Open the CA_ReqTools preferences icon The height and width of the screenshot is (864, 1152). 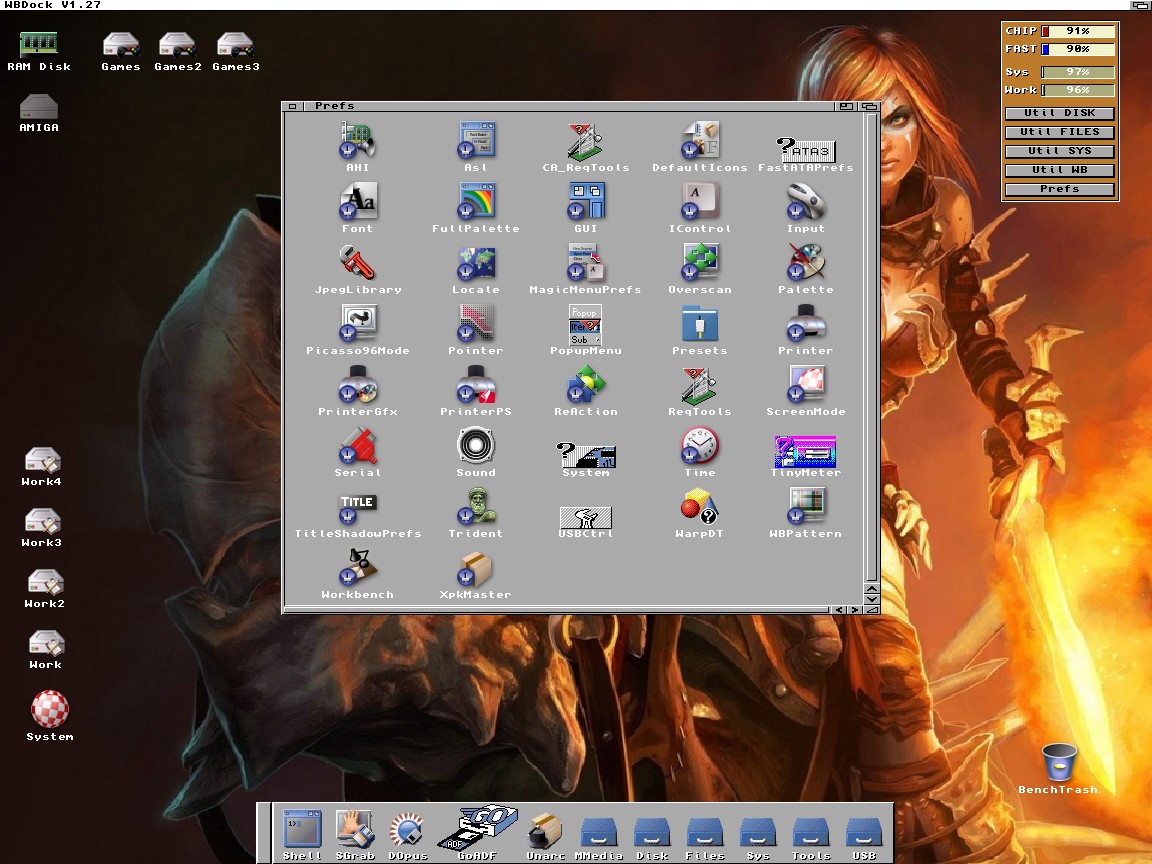tap(586, 141)
